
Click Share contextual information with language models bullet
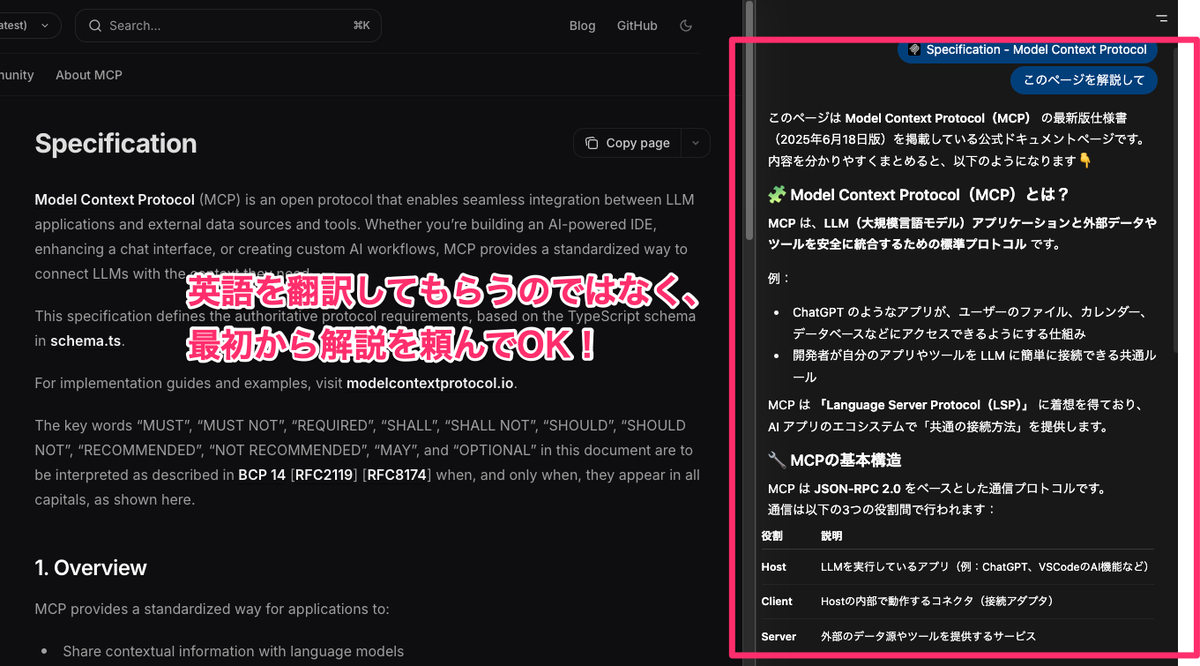point(233,651)
